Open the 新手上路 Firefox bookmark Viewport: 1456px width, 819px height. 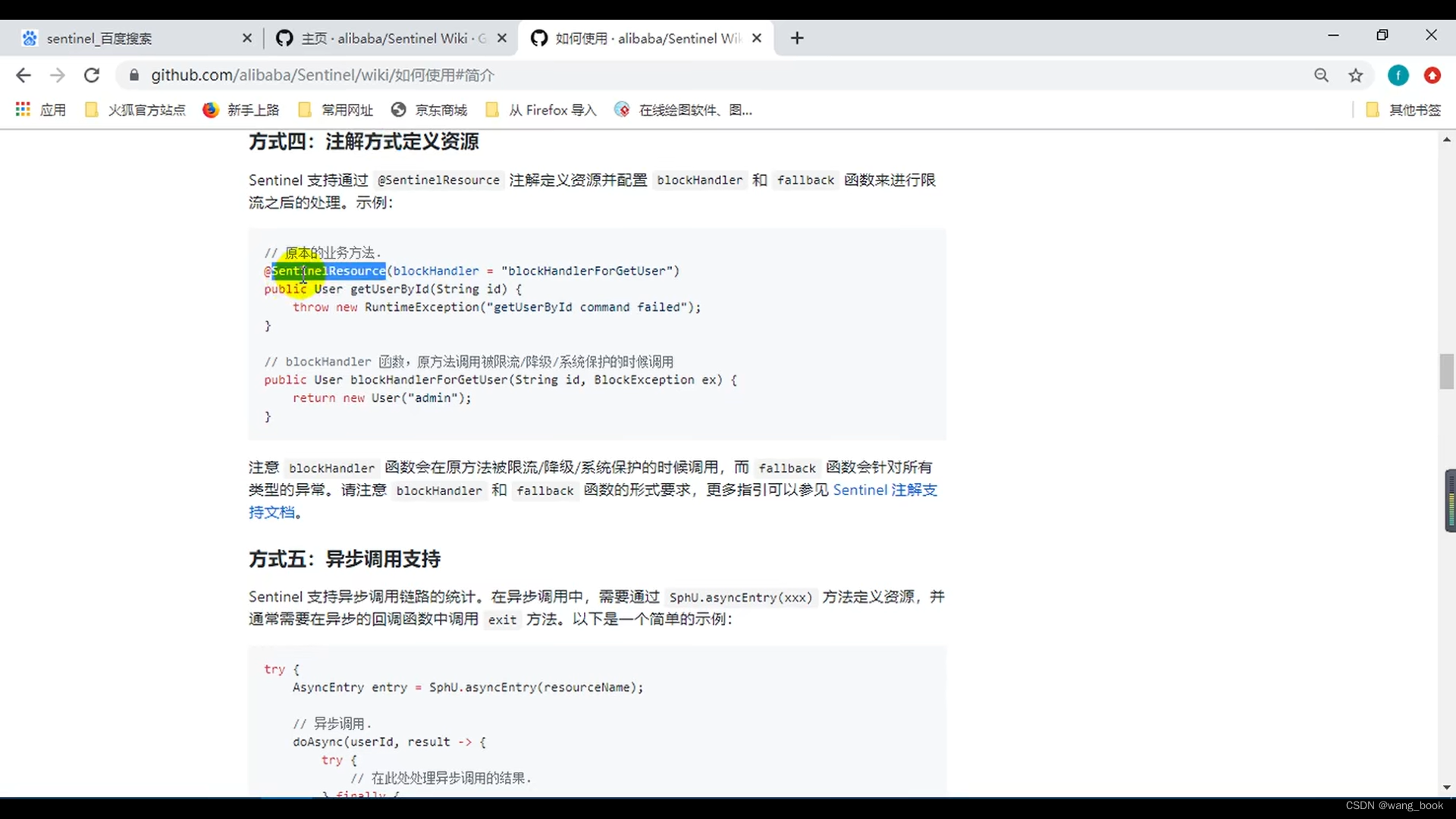(x=241, y=110)
